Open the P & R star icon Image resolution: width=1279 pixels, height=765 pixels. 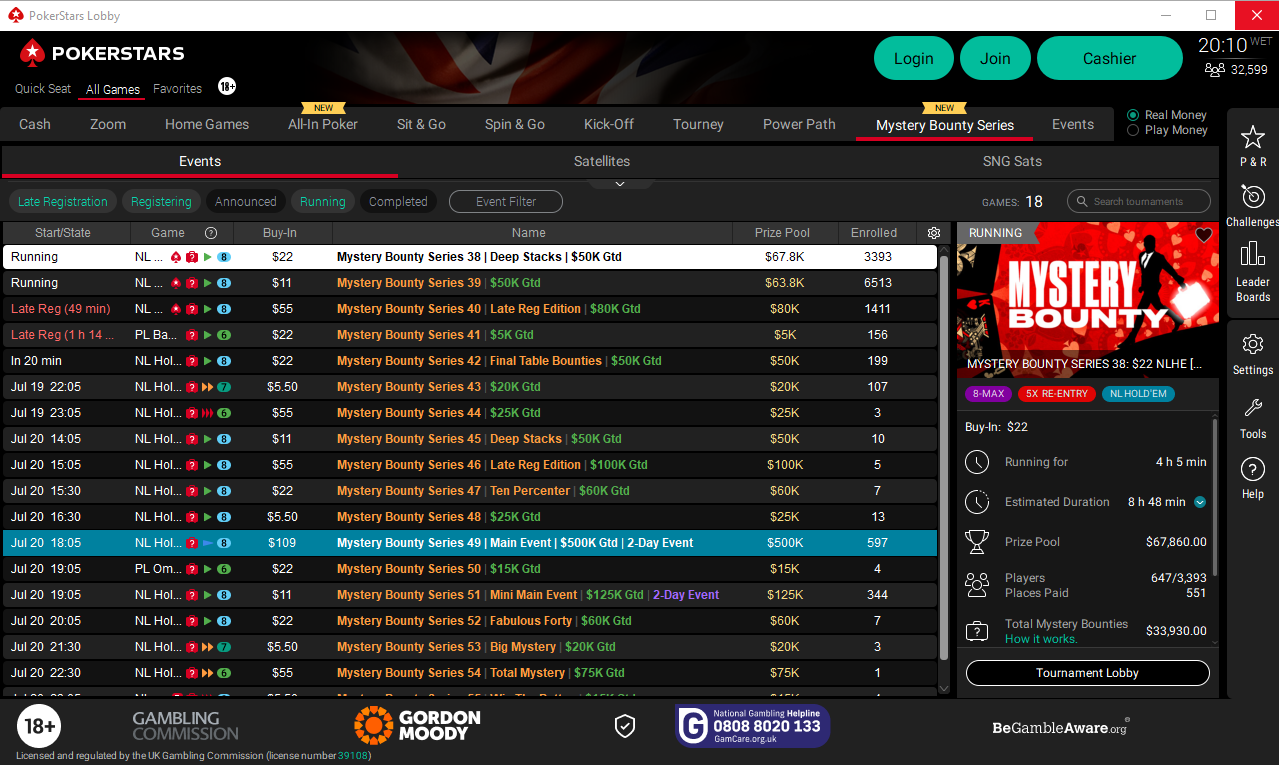pyautogui.click(x=1252, y=137)
